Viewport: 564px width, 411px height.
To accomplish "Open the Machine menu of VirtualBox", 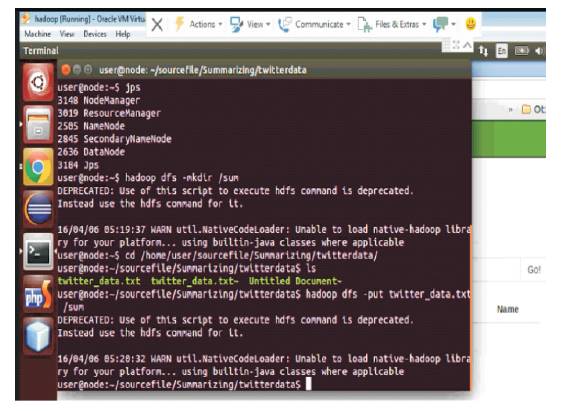I will point(37,34).
